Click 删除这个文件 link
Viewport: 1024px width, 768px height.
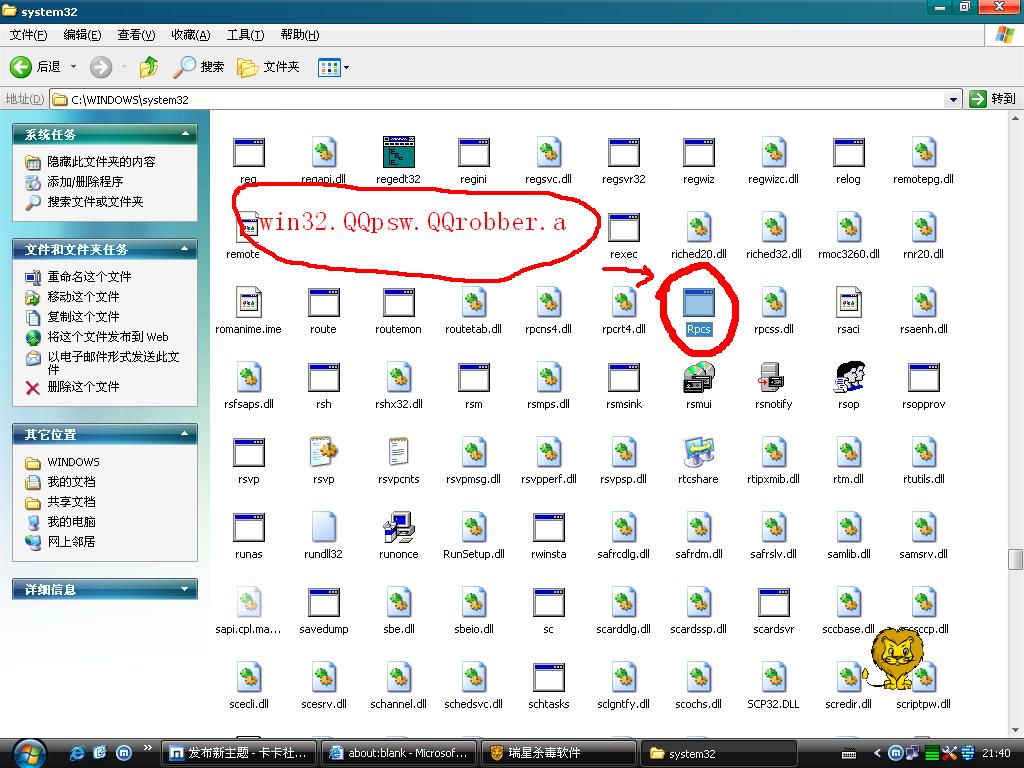point(83,387)
